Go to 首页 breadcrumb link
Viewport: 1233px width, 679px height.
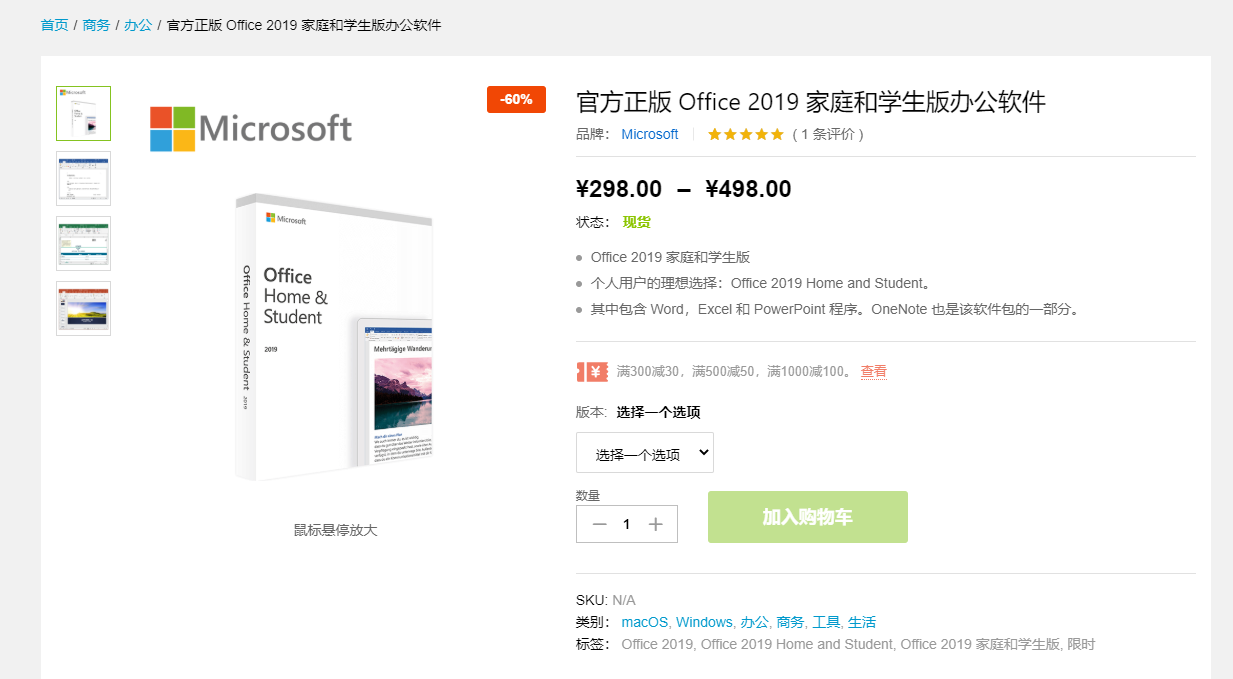pyautogui.click(x=54, y=25)
